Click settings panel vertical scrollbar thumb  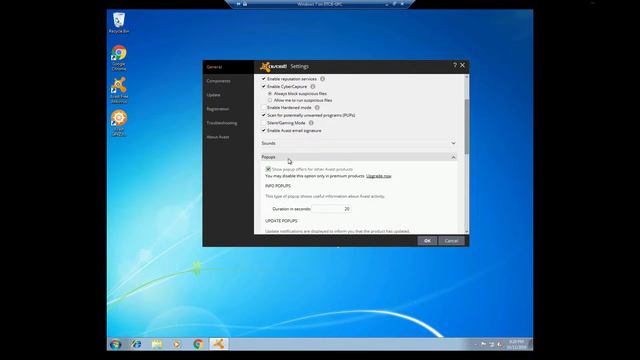pos(467,127)
